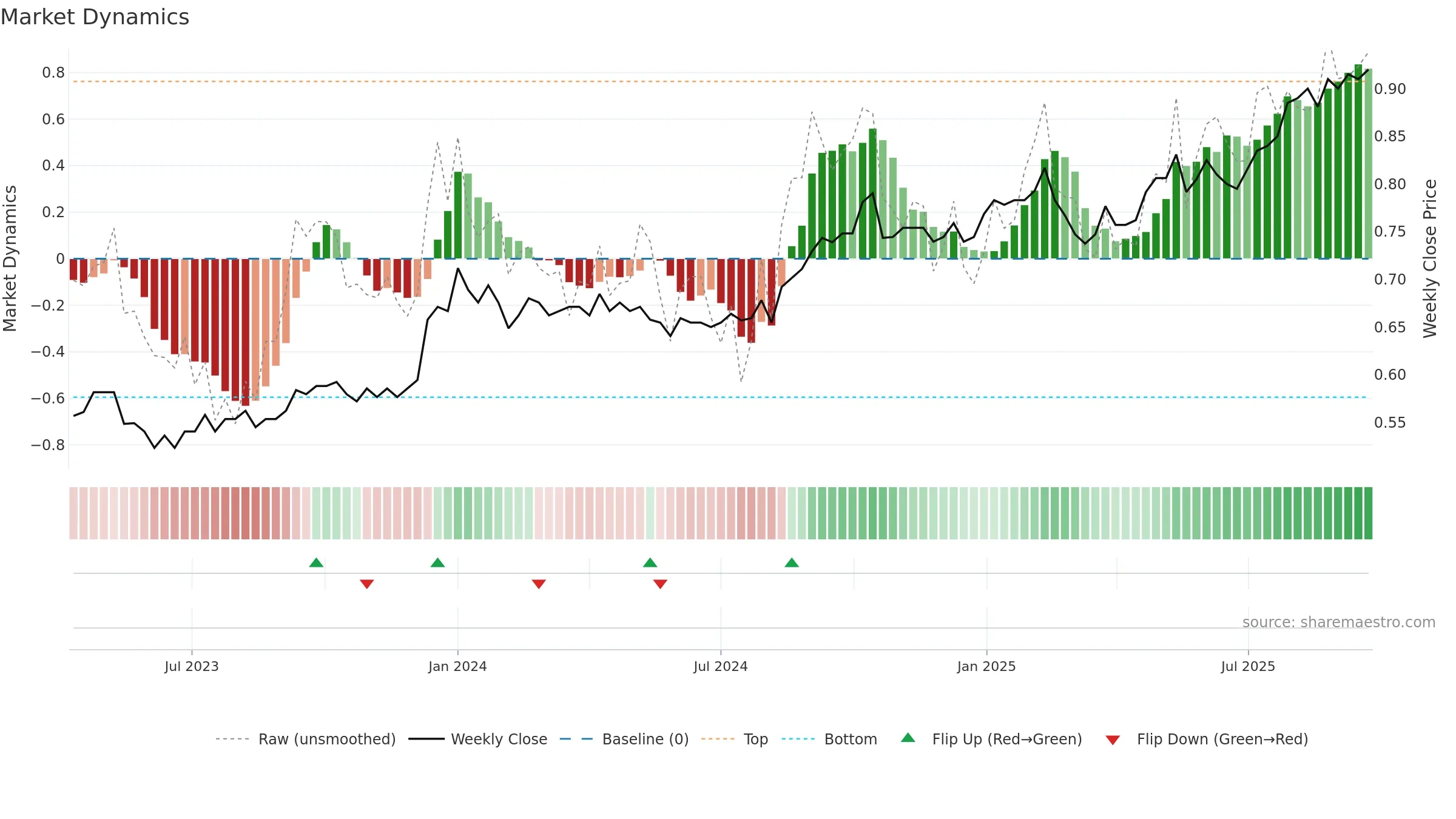Click the Weekly Close Price axis title
The image size is (1456, 819).
(1430, 258)
